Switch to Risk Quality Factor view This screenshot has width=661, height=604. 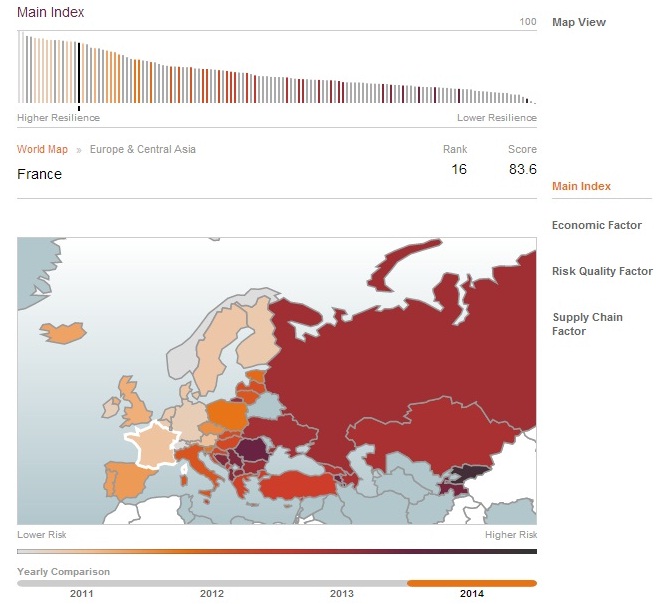(602, 271)
